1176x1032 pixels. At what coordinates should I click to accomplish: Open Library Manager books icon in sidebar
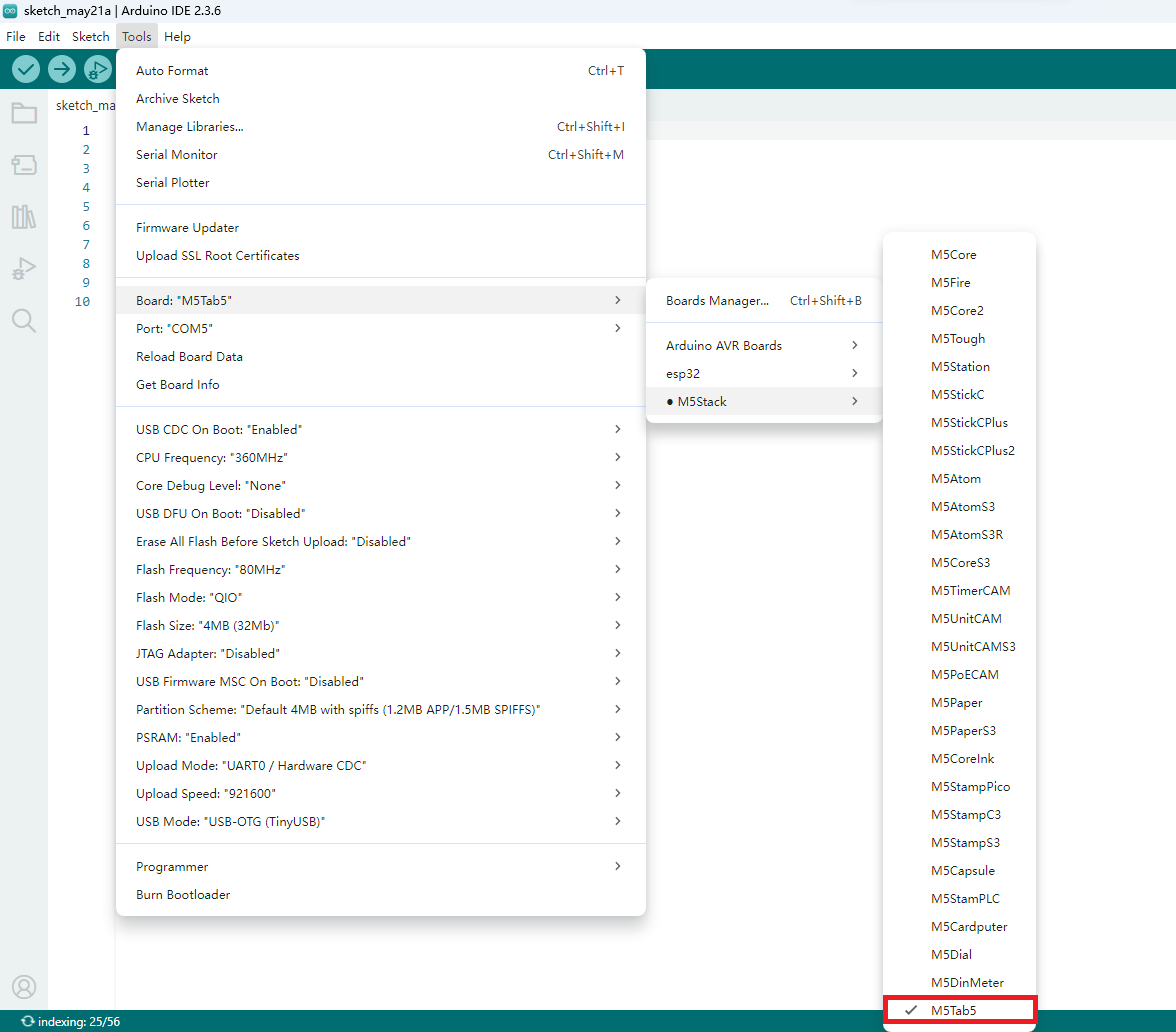pos(24,217)
